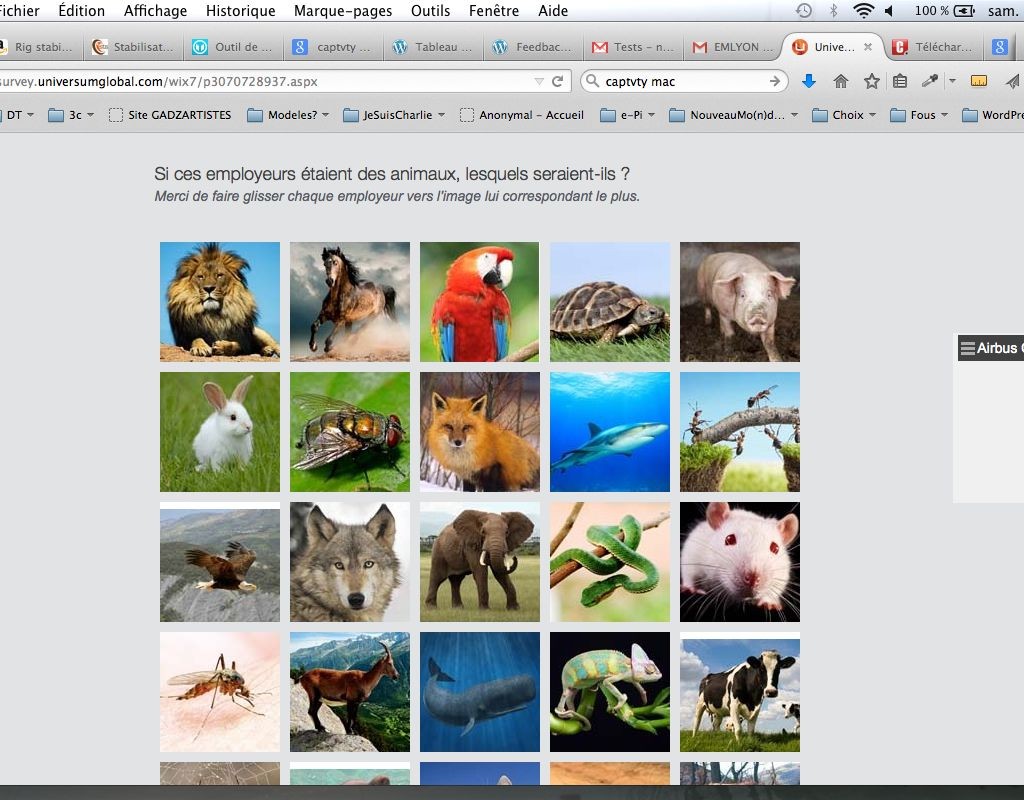Open the Aide menu

click(x=552, y=10)
